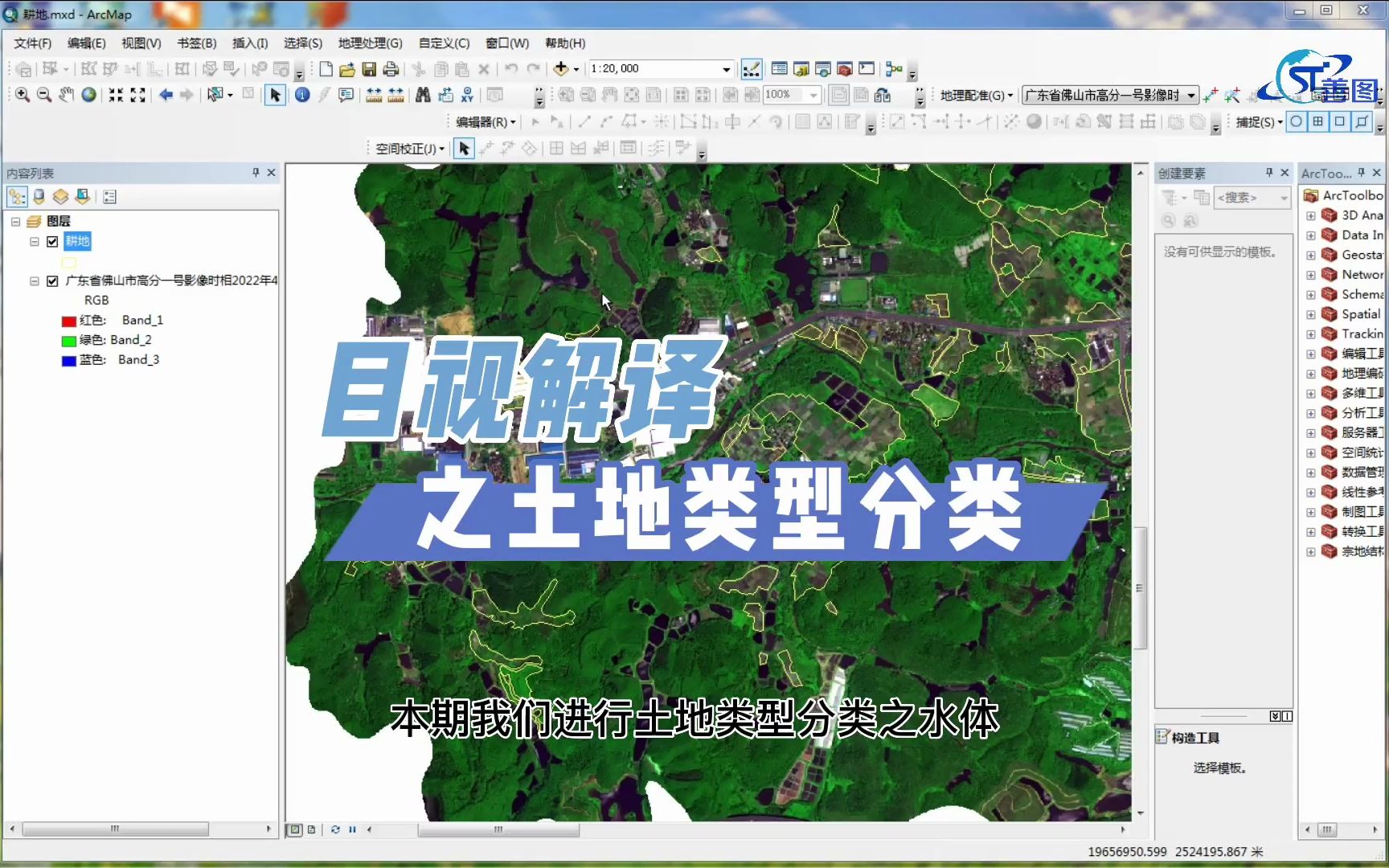Open the ArcToolbox window icon

click(x=844, y=69)
